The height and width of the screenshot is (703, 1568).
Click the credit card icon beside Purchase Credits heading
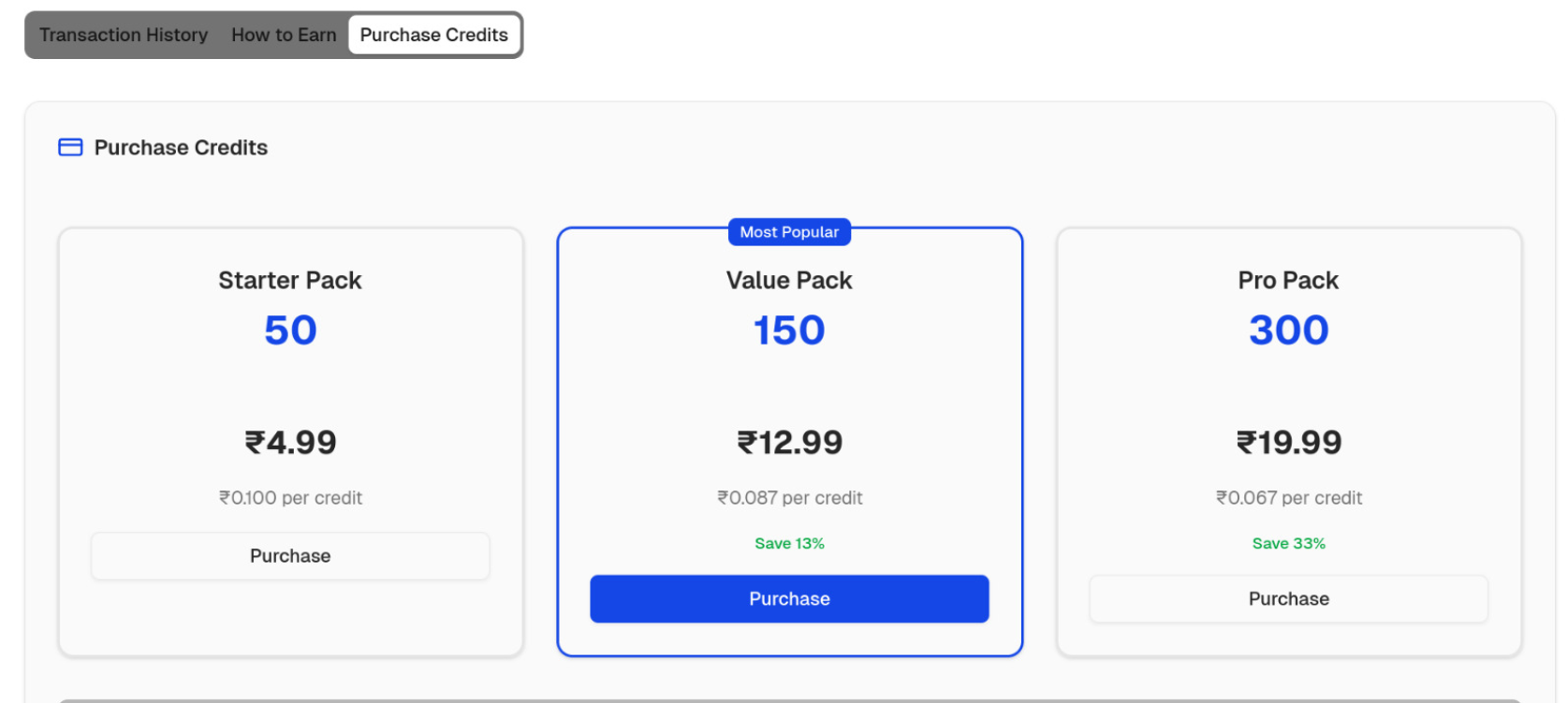(x=70, y=147)
